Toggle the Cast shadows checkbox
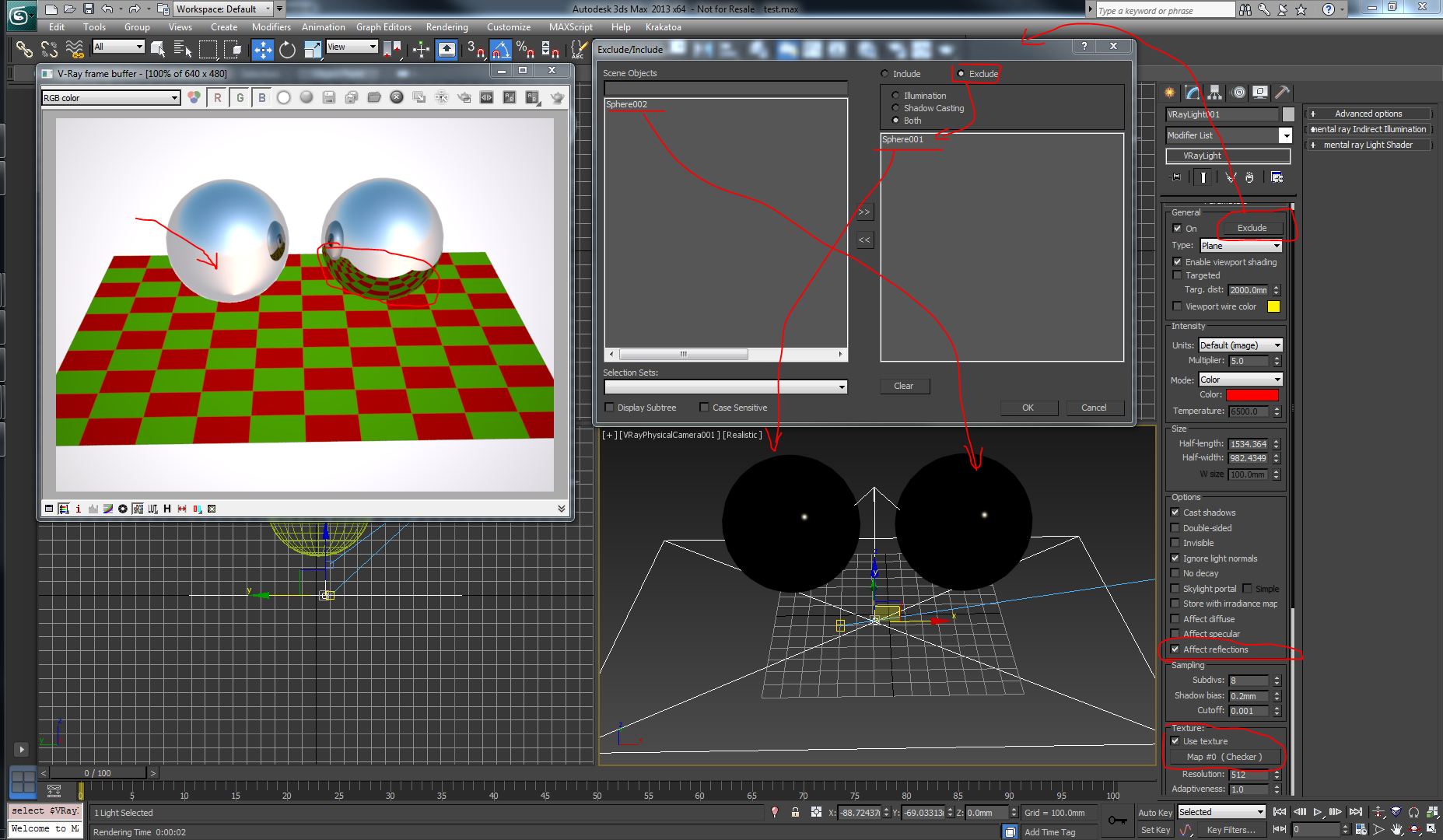The width and height of the screenshot is (1443, 840). point(1175,513)
